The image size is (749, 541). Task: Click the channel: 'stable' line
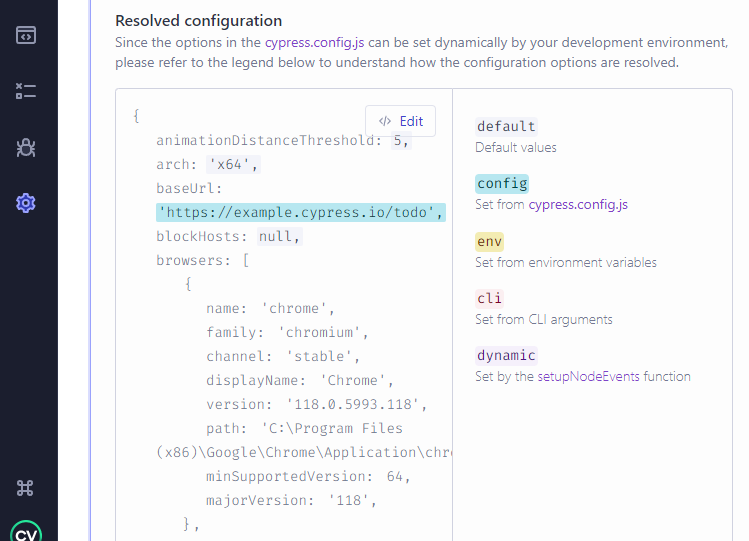tap(283, 356)
